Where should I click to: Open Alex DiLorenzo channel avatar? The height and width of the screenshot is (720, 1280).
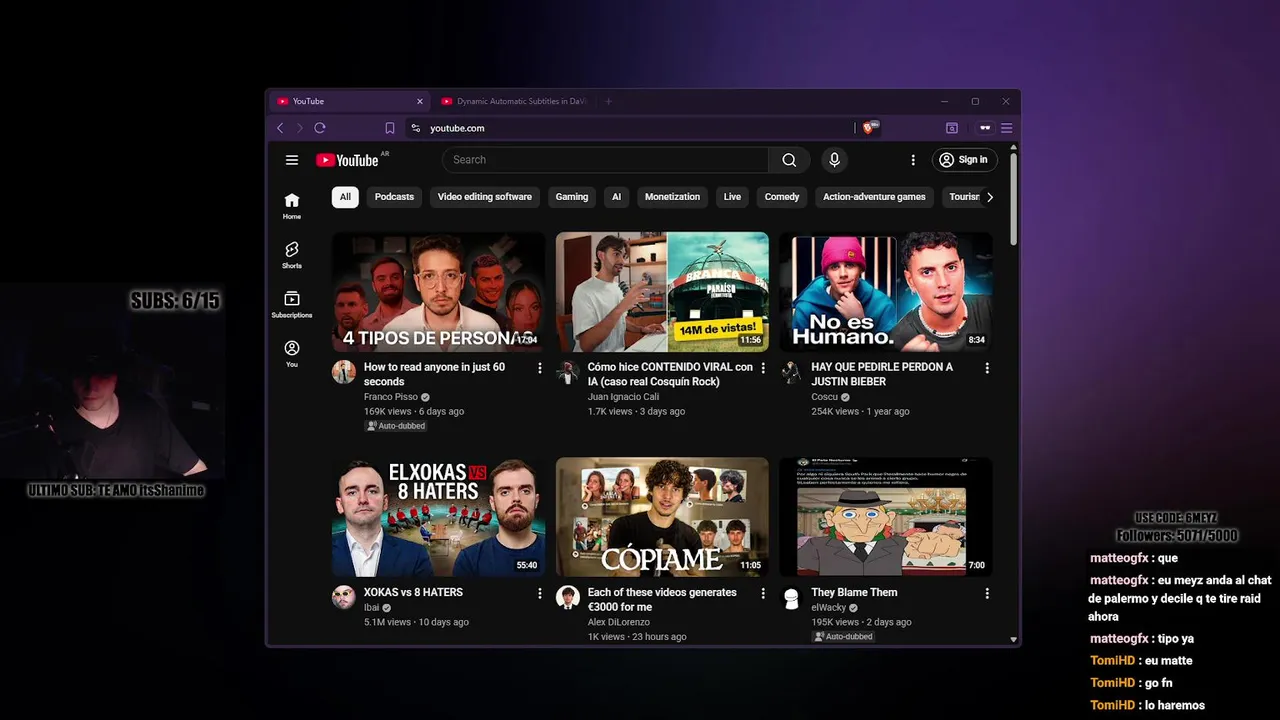[568, 597]
